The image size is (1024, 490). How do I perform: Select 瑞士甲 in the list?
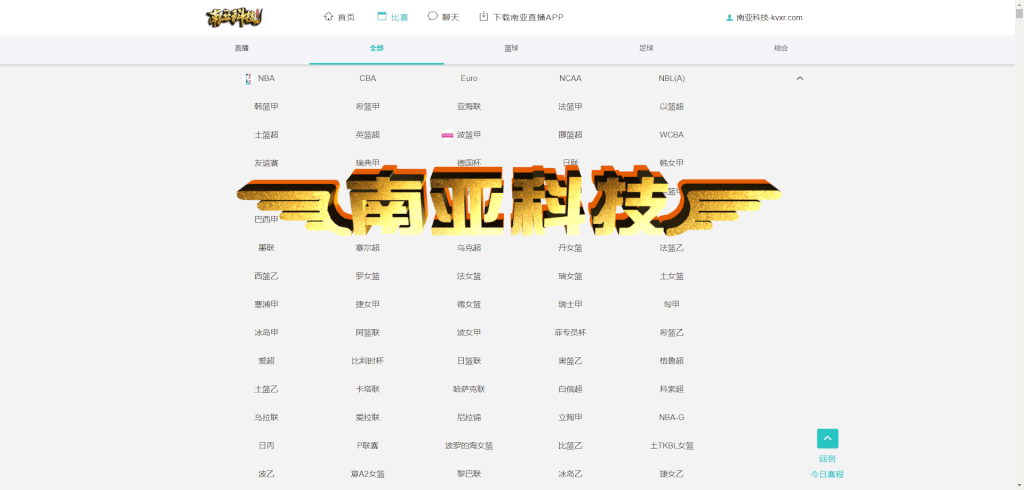tap(570, 304)
